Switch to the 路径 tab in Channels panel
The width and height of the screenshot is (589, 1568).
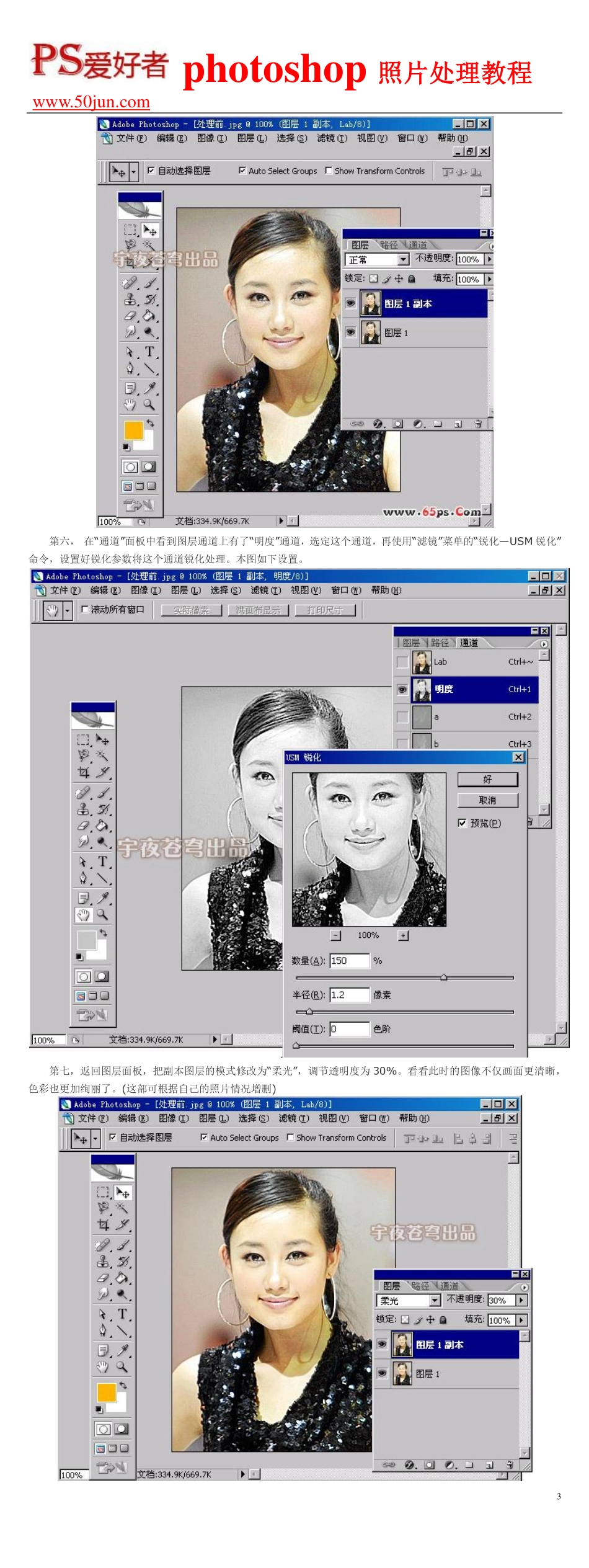tap(440, 643)
